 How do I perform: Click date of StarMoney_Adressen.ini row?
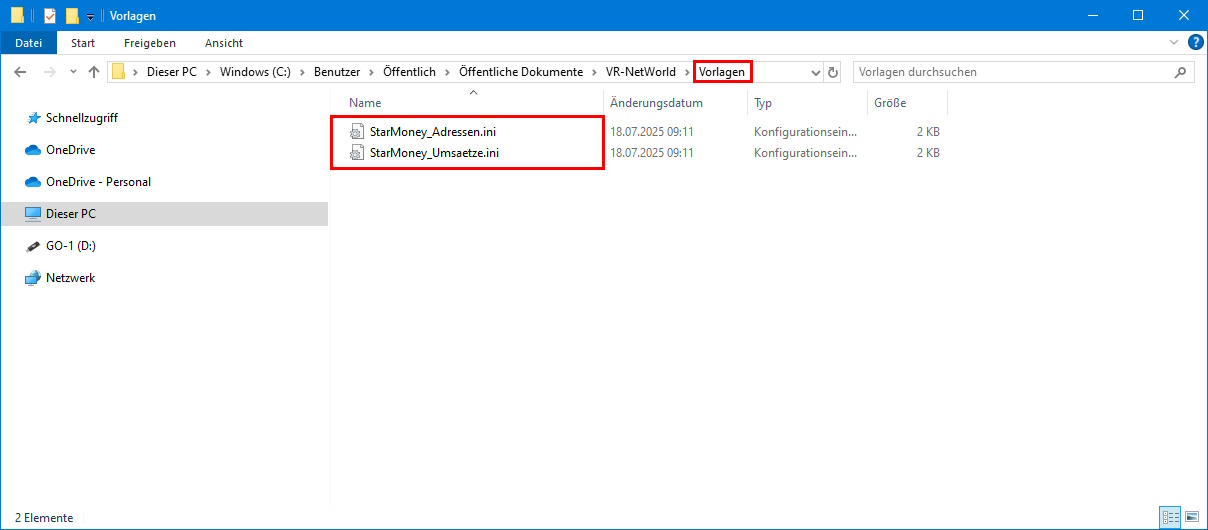tap(652, 131)
